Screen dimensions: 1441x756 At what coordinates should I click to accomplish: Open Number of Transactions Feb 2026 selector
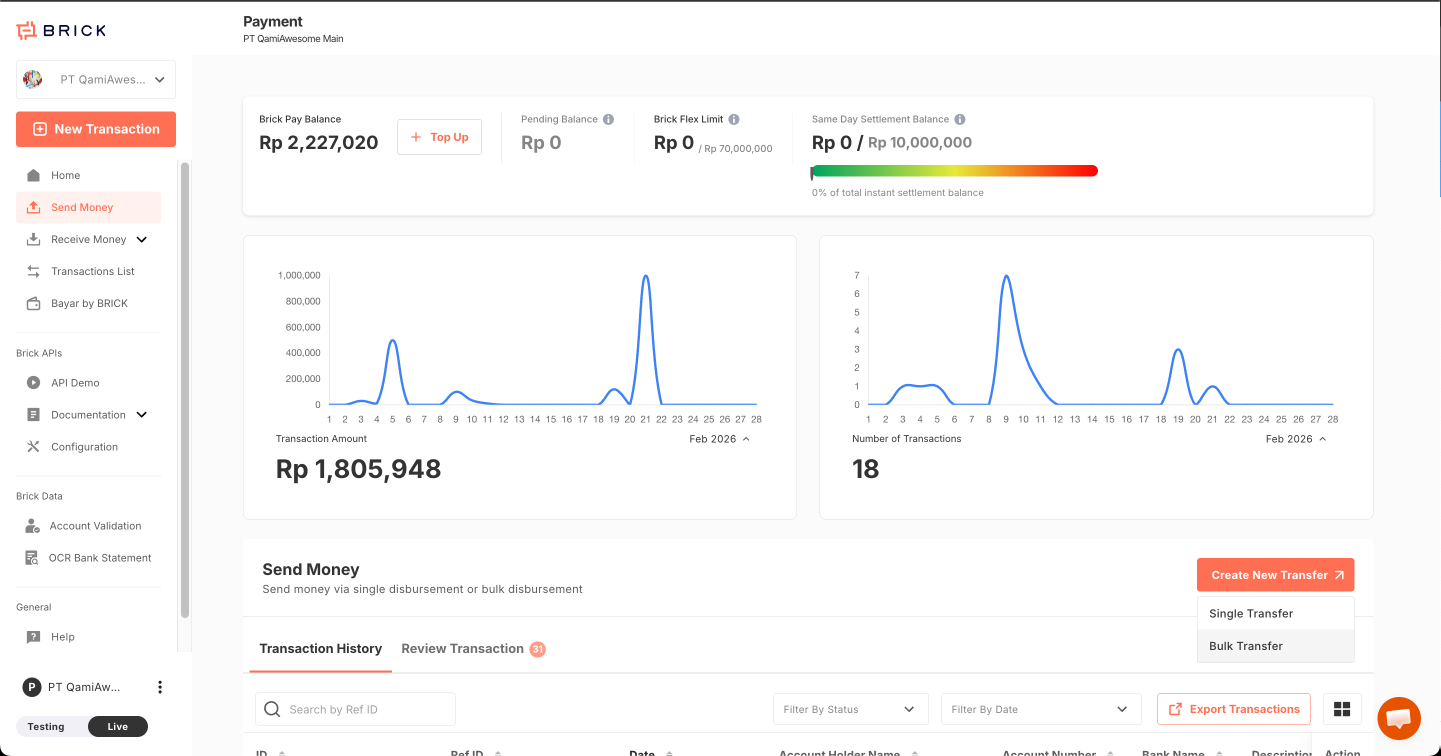coord(1296,439)
